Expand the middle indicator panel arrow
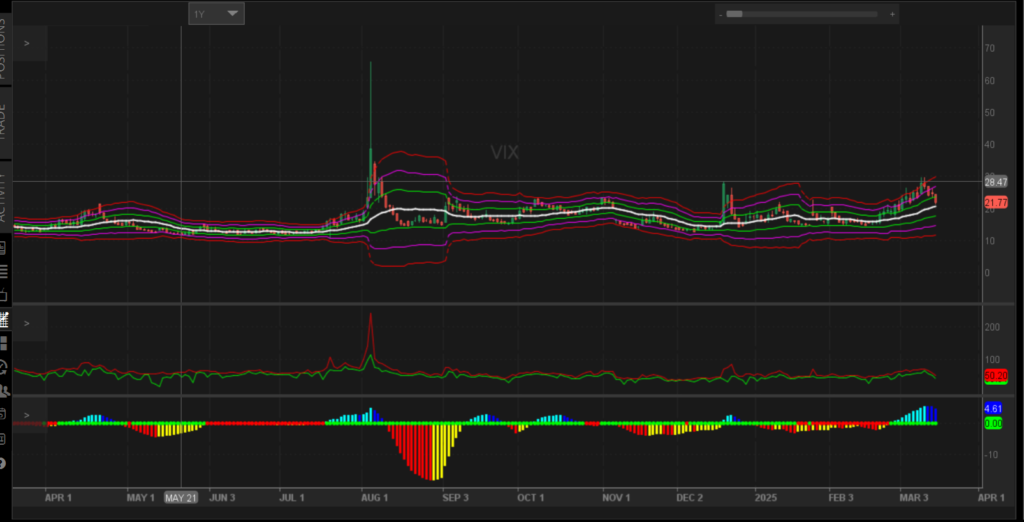Screen dimensions: 1024x522 27,323
